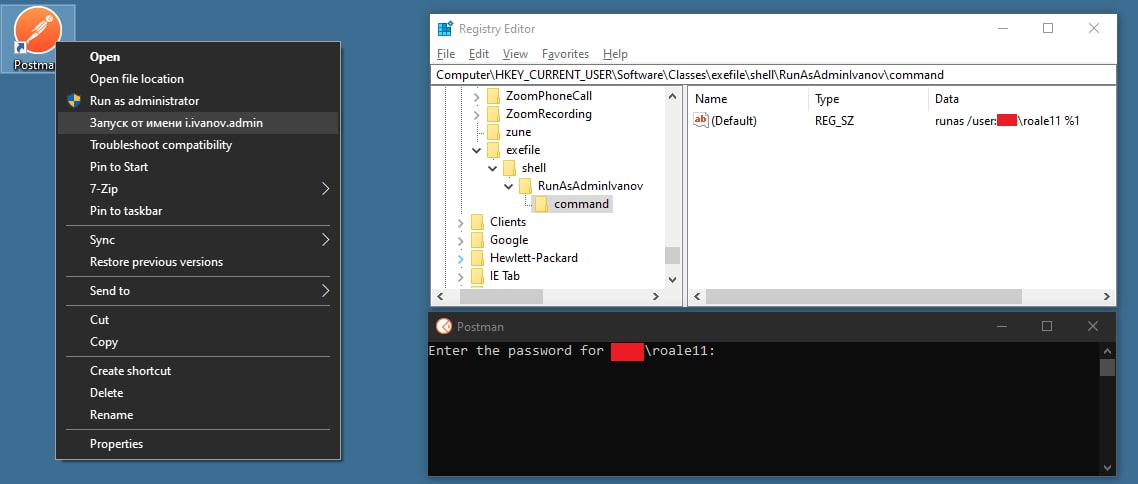Click the exefile folder icon
The height and width of the screenshot is (484, 1138).
pyautogui.click(x=494, y=150)
